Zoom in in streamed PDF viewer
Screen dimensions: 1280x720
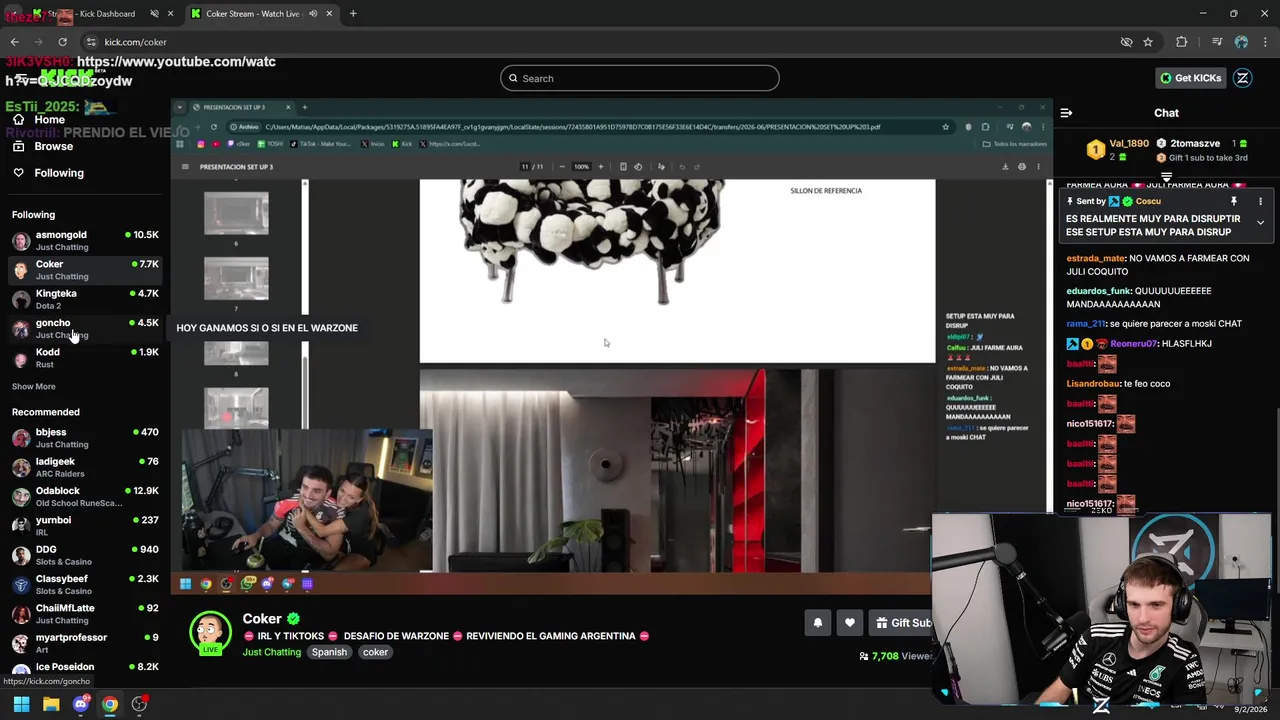pos(600,167)
